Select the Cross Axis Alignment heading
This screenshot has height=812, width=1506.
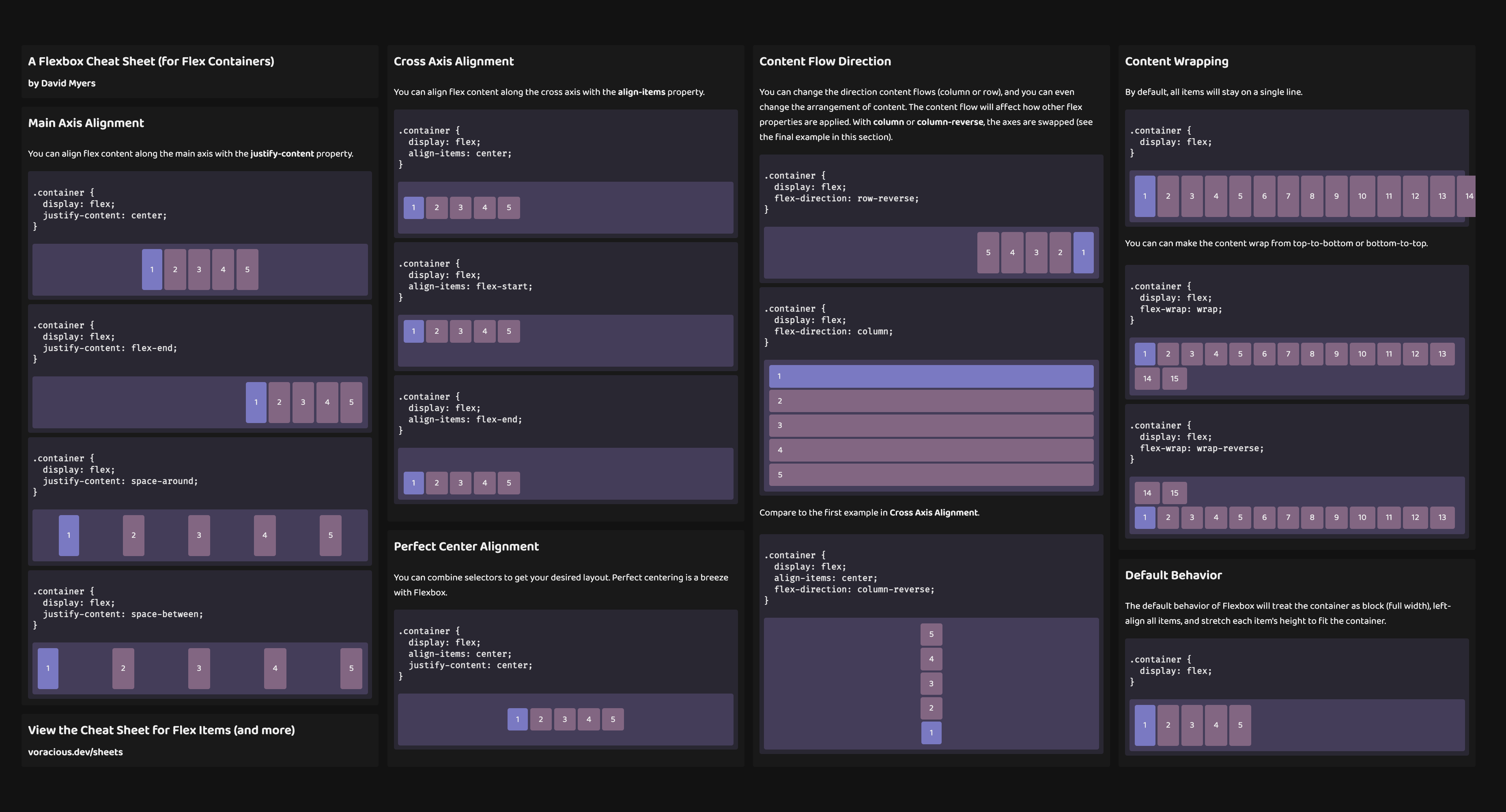click(x=454, y=61)
